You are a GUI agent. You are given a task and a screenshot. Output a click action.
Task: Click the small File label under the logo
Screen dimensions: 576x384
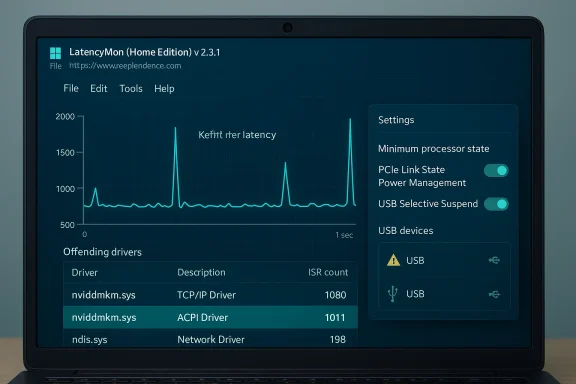tap(55, 66)
